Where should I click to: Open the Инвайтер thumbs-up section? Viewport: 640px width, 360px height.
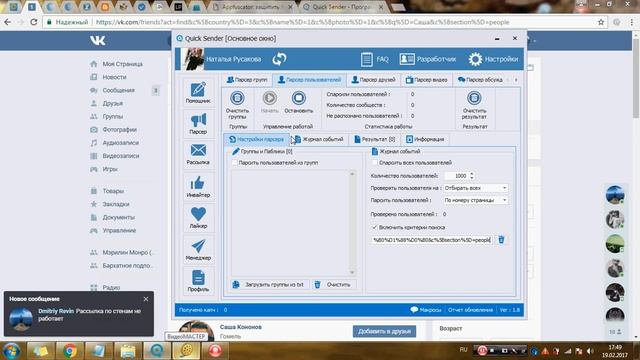[x=198, y=187]
